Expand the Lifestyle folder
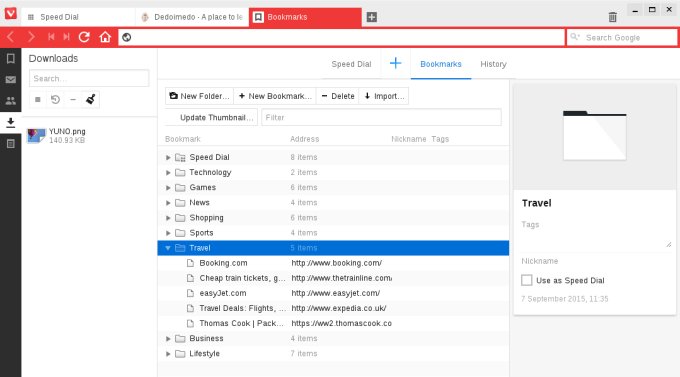This screenshot has width=680, height=377. (168, 354)
